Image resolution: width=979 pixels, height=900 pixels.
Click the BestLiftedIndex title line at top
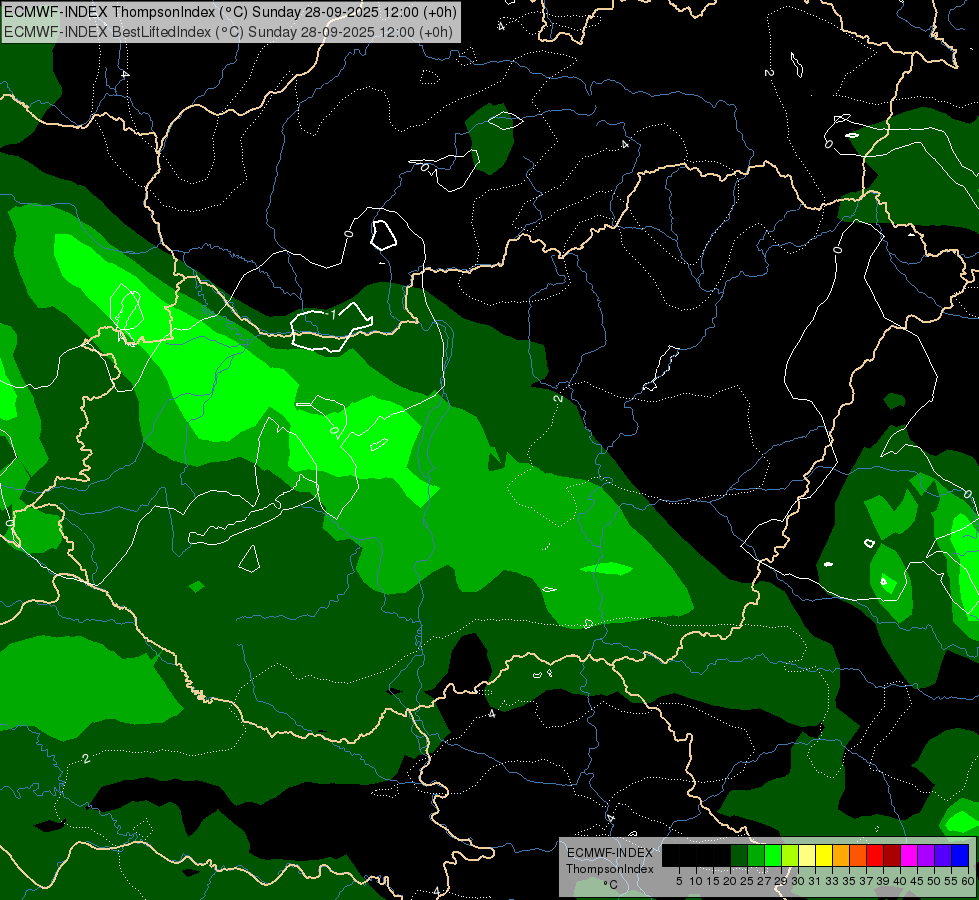[228, 31]
